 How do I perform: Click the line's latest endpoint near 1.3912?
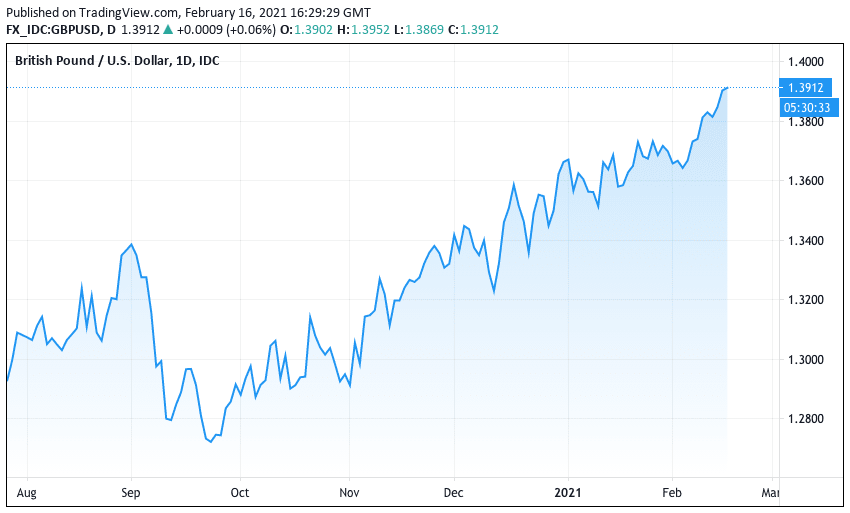tap(726, 88)
